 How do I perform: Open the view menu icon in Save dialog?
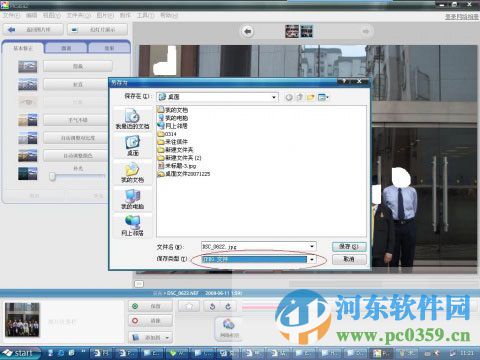pyautogui.click(x=323, y=97)
